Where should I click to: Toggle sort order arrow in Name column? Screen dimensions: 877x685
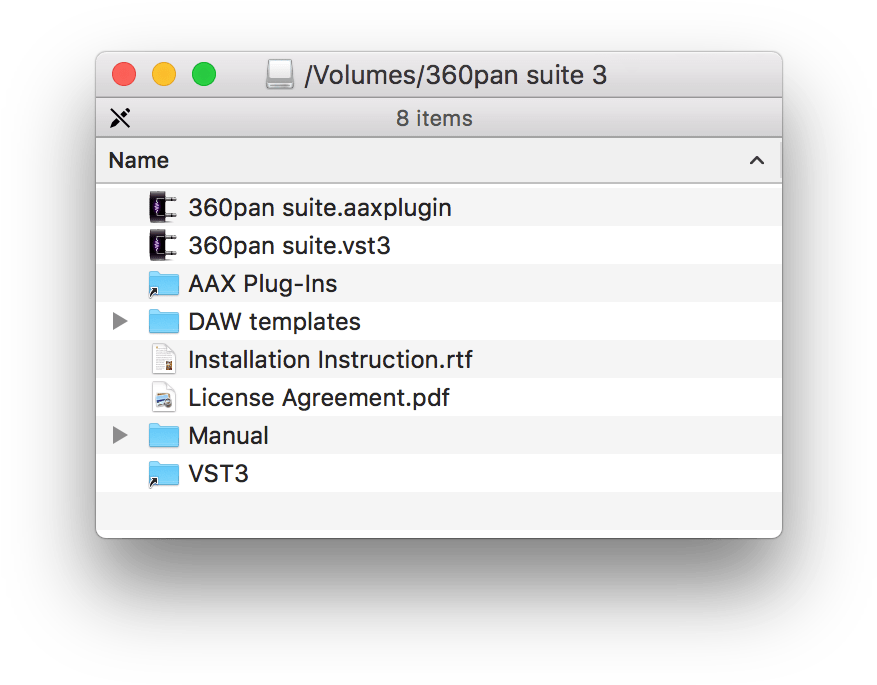click(757, 161)
